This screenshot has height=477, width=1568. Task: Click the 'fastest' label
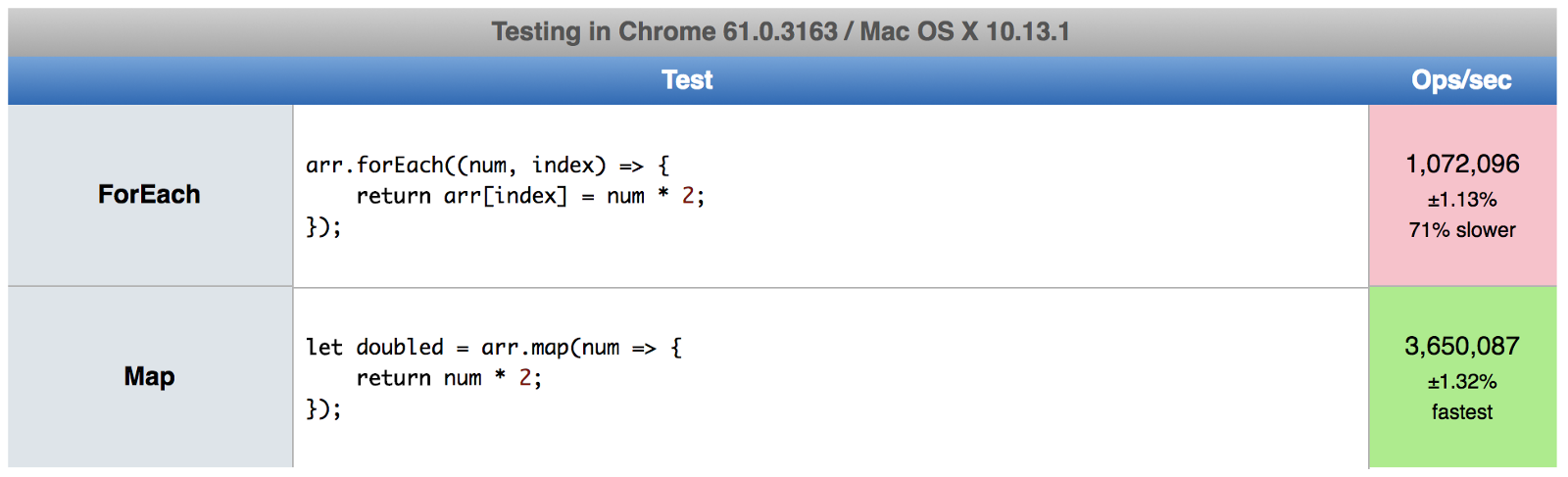[x=1462, y=412]
